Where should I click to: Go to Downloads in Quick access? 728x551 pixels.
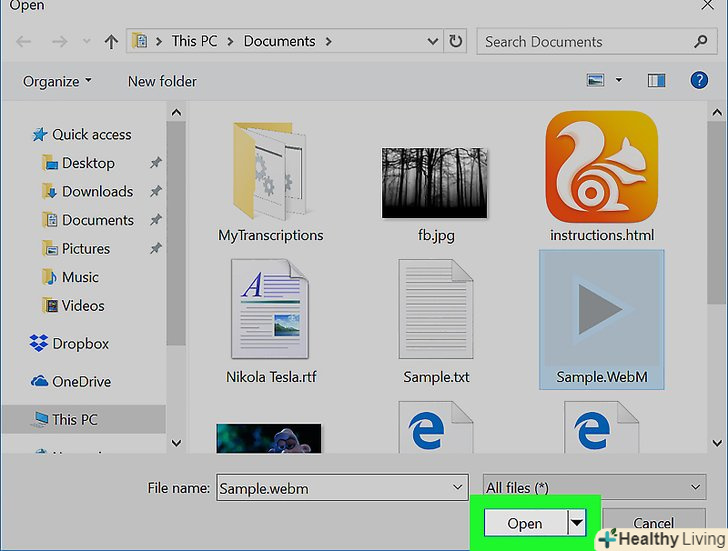(x=97, y=191)
